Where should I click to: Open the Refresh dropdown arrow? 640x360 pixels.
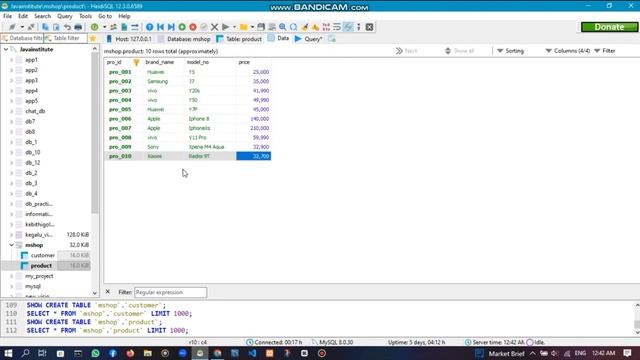[104, 27]
